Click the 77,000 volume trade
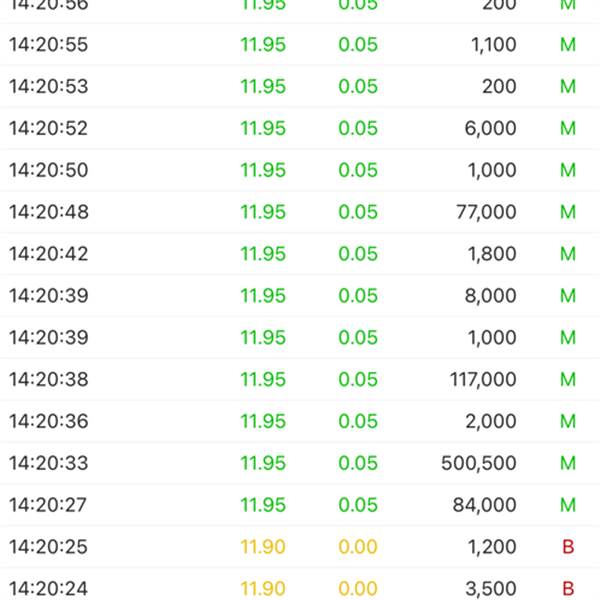The width and height of the screenshot is (600, 600). [x=485, y=212]
